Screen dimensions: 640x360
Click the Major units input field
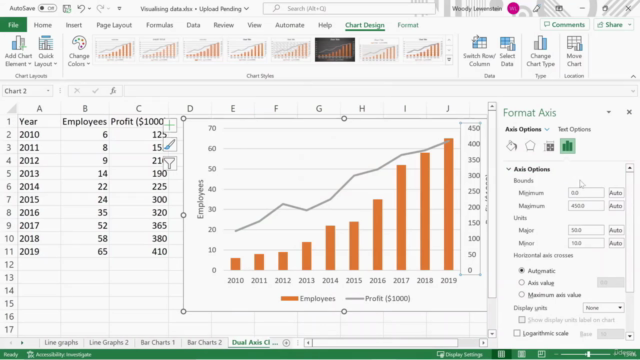pos(586,230)
